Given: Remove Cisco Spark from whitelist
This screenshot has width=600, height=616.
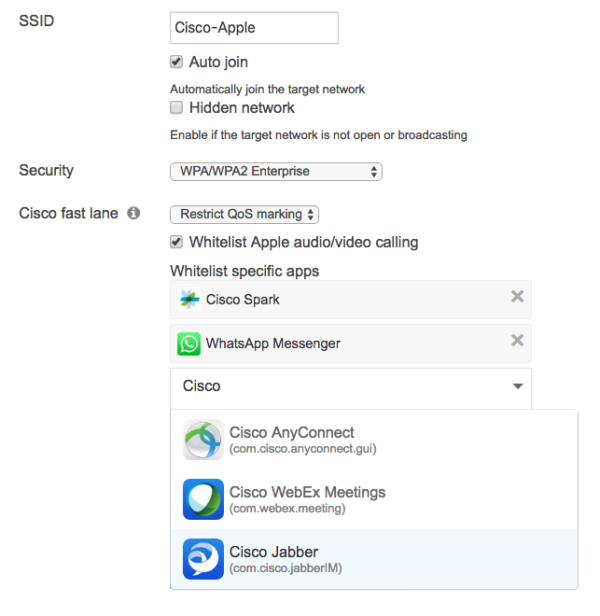Looking at the screenshot, I should (x=517, y=297).
